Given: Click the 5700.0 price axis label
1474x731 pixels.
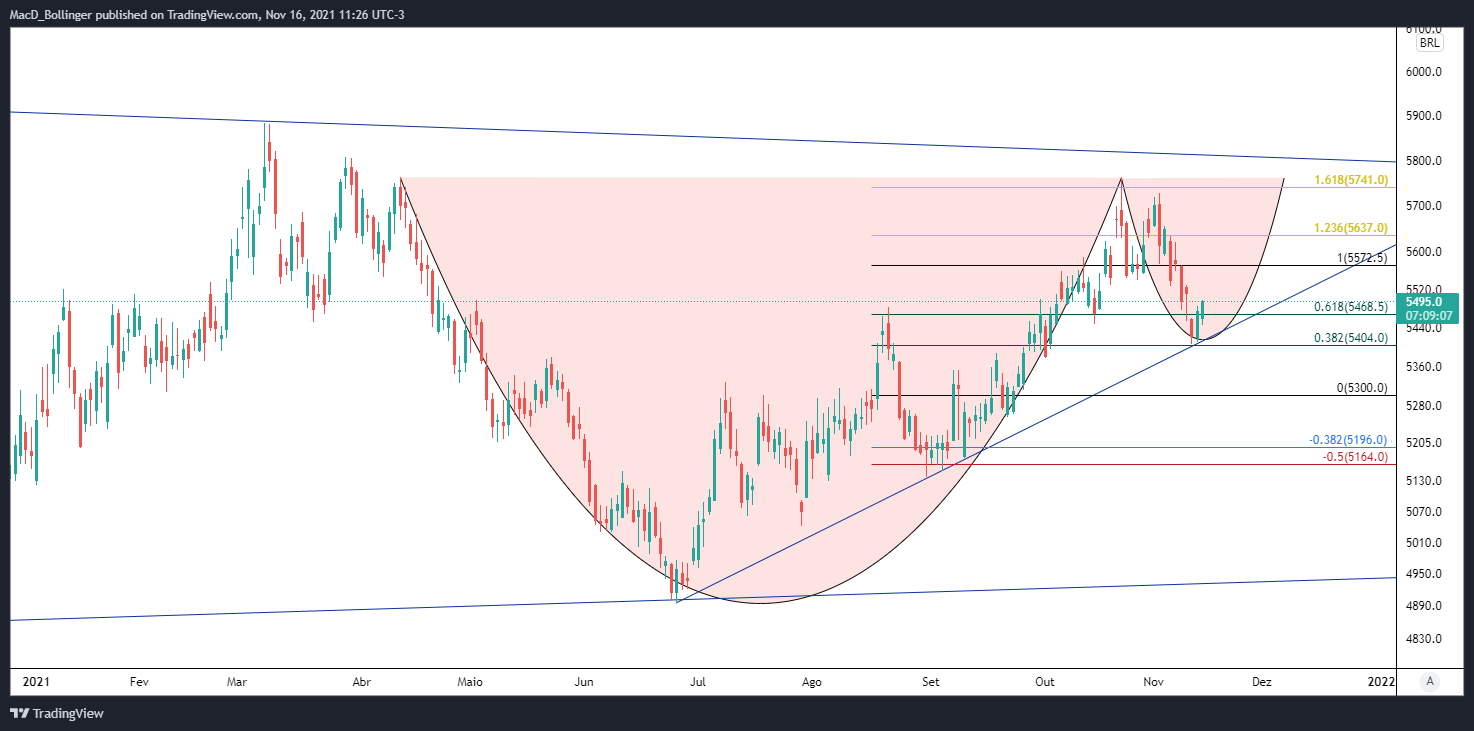Looking at the screenshot, I should tap(1424, 206).
